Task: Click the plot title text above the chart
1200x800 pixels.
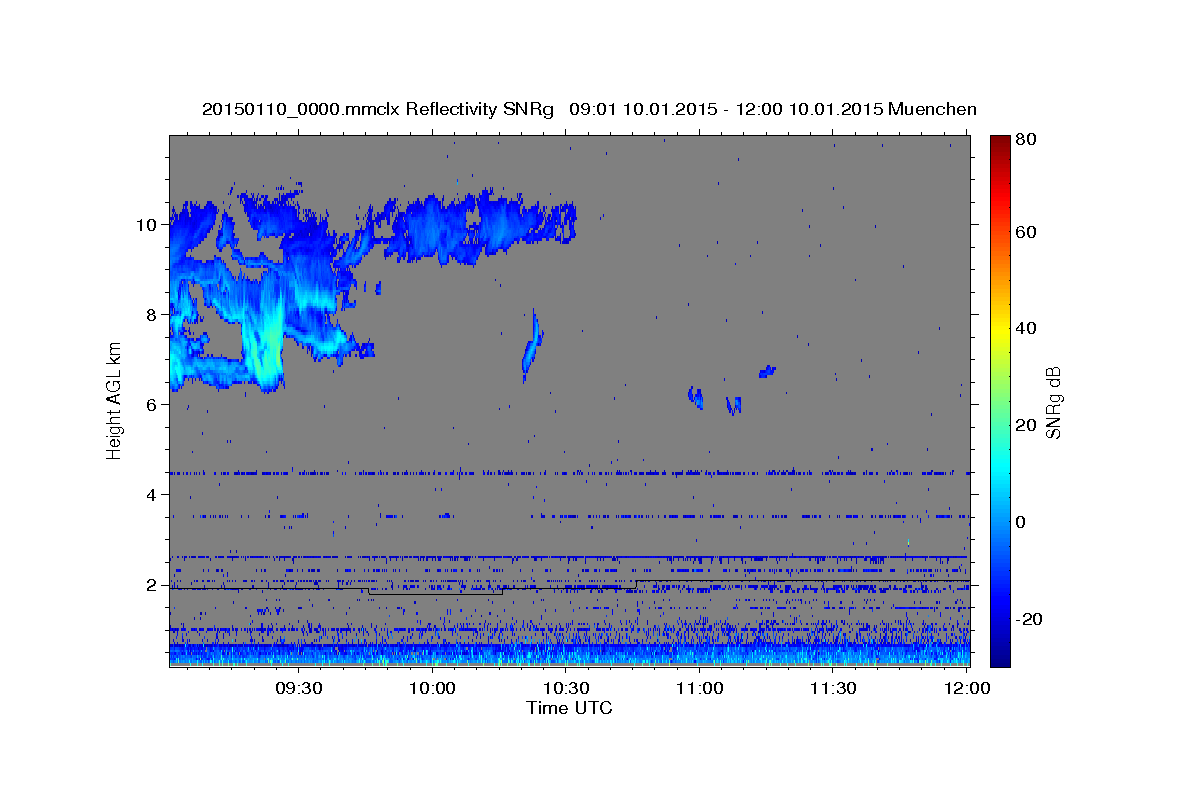Action: (589, 109)
